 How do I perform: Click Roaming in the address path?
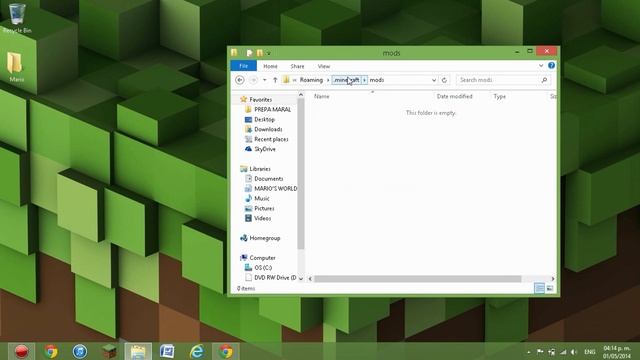click(x=311, y=80)
